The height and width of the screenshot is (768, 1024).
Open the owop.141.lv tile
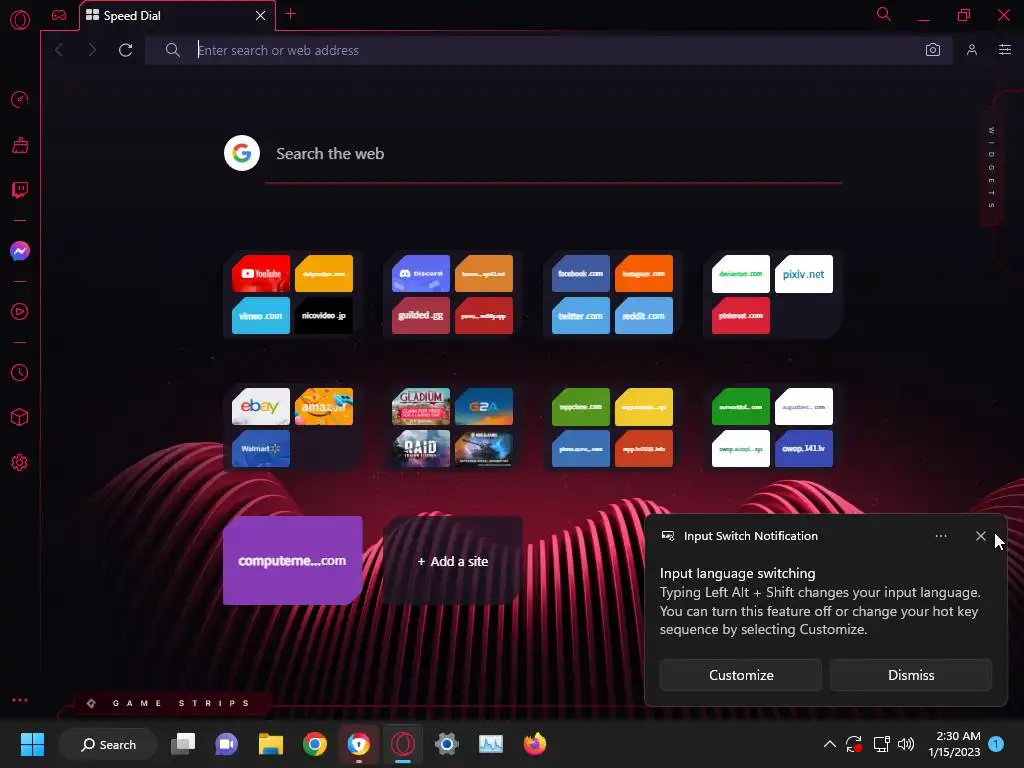803,448
